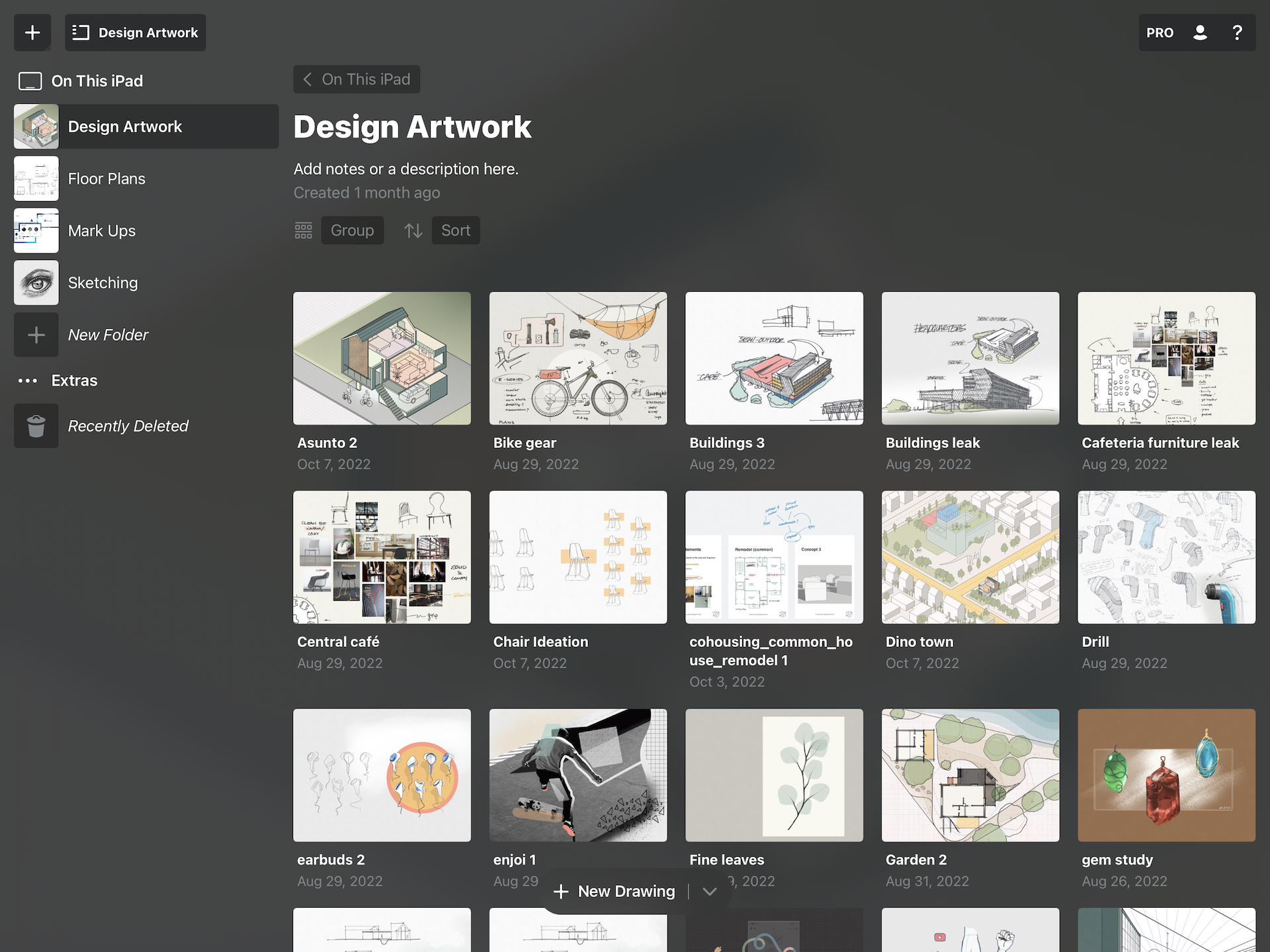The image size is (1270, 952).
Task: Open the Bike gear drawing thumbnail
Action: (578, 358)
